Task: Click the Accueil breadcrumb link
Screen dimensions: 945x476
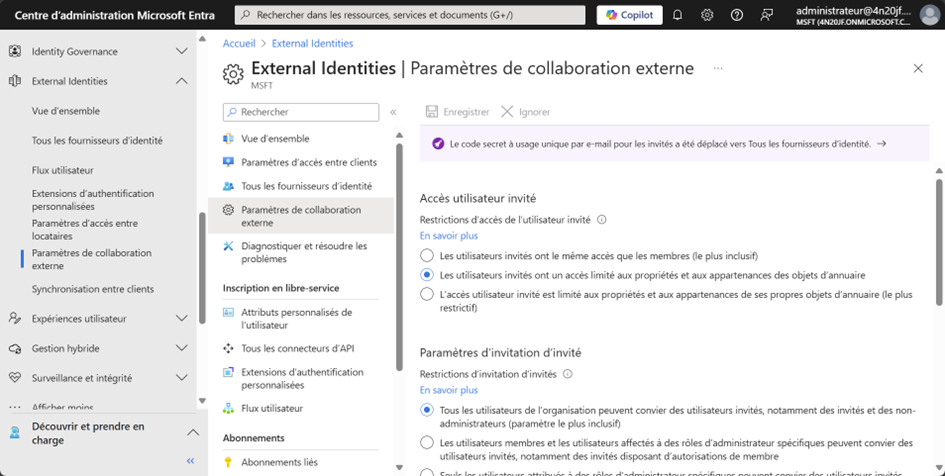Action: 238,44
